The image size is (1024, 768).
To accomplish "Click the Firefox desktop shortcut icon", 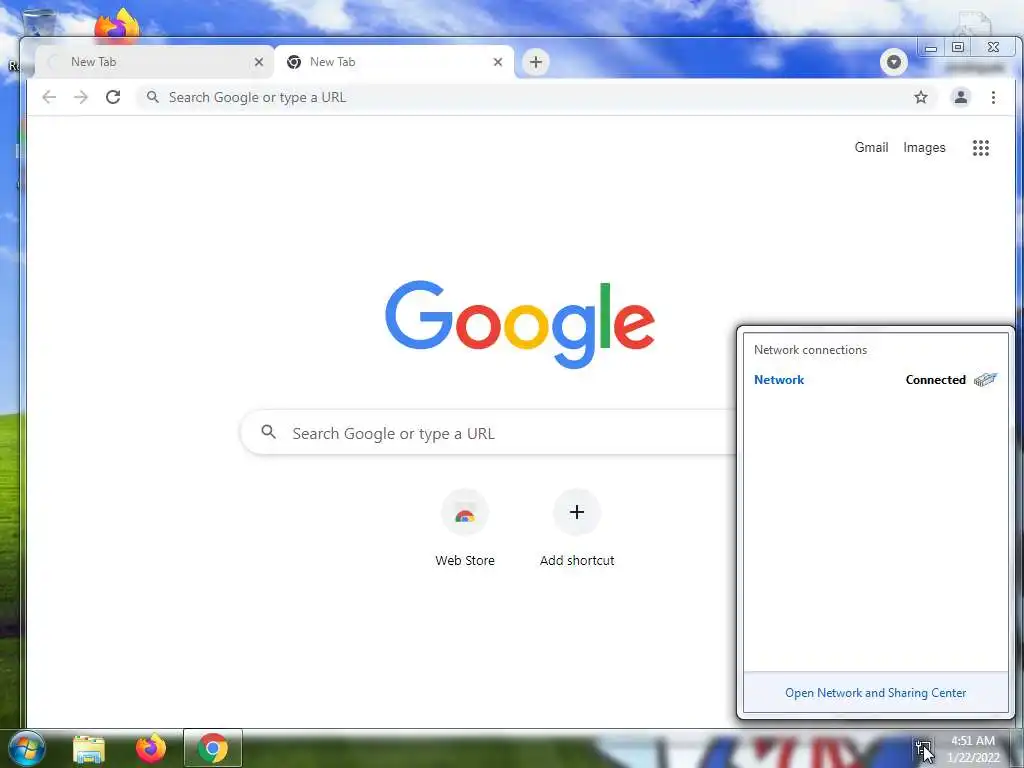I will point(116,24).
